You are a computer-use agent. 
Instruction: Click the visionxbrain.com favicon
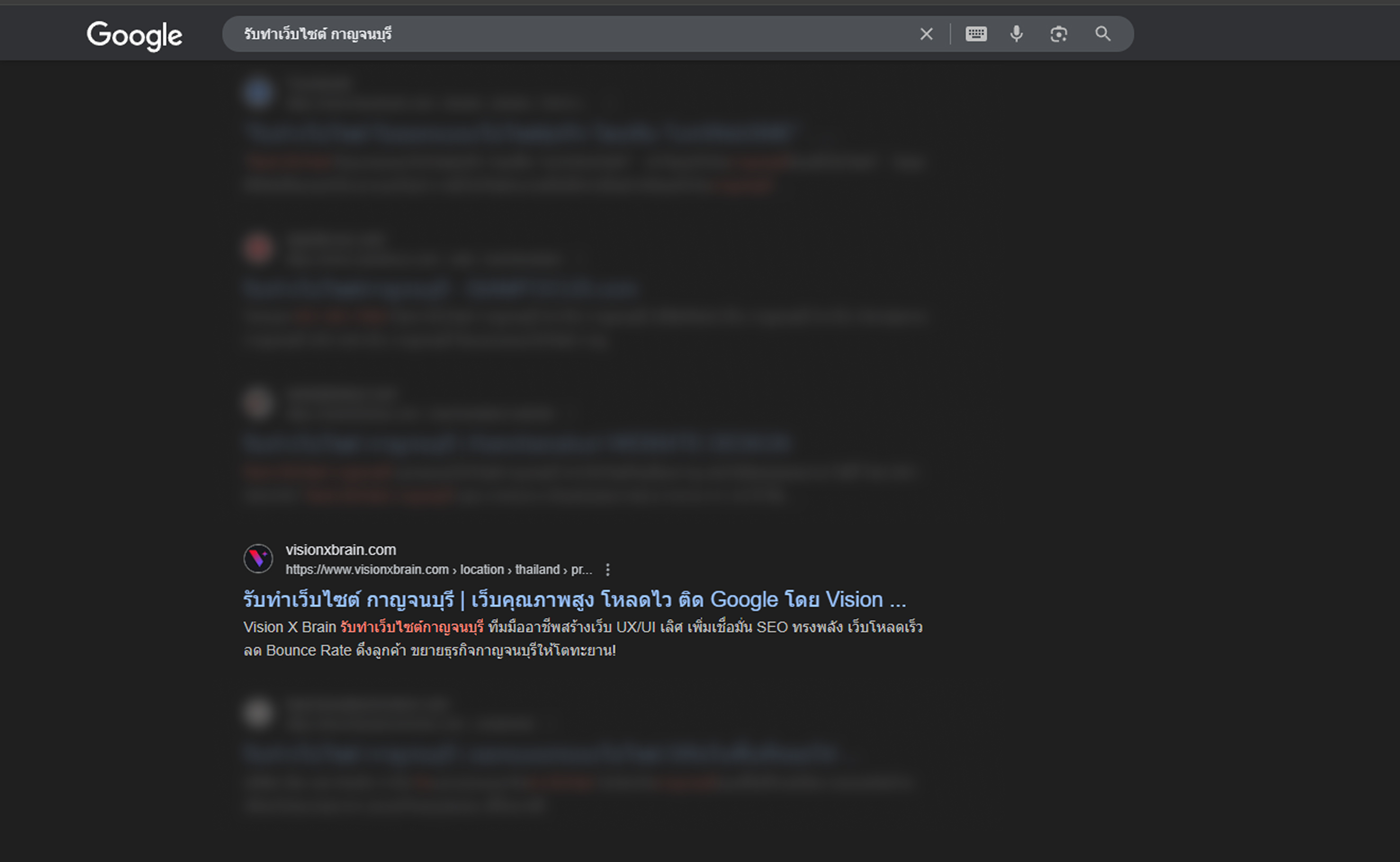[x=258, y=558]
